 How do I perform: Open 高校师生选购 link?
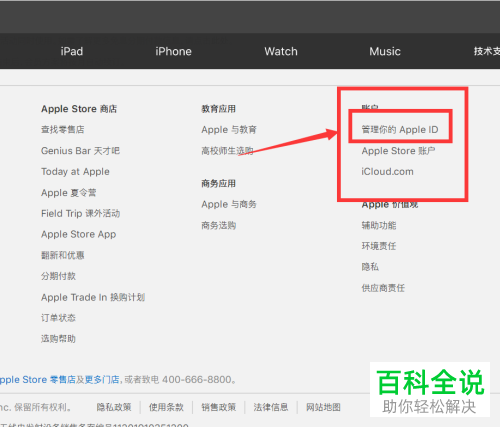tap(227, 151)
